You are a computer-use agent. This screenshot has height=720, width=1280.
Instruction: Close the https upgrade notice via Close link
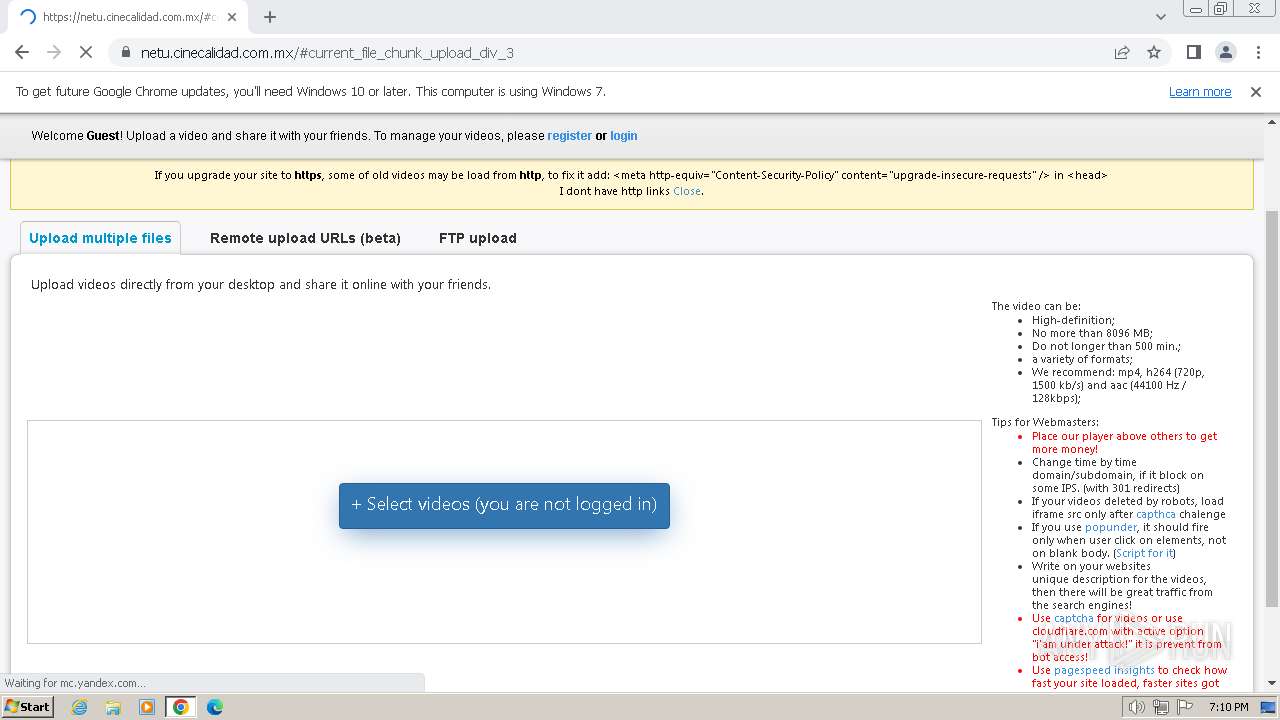tap(687, 191)
